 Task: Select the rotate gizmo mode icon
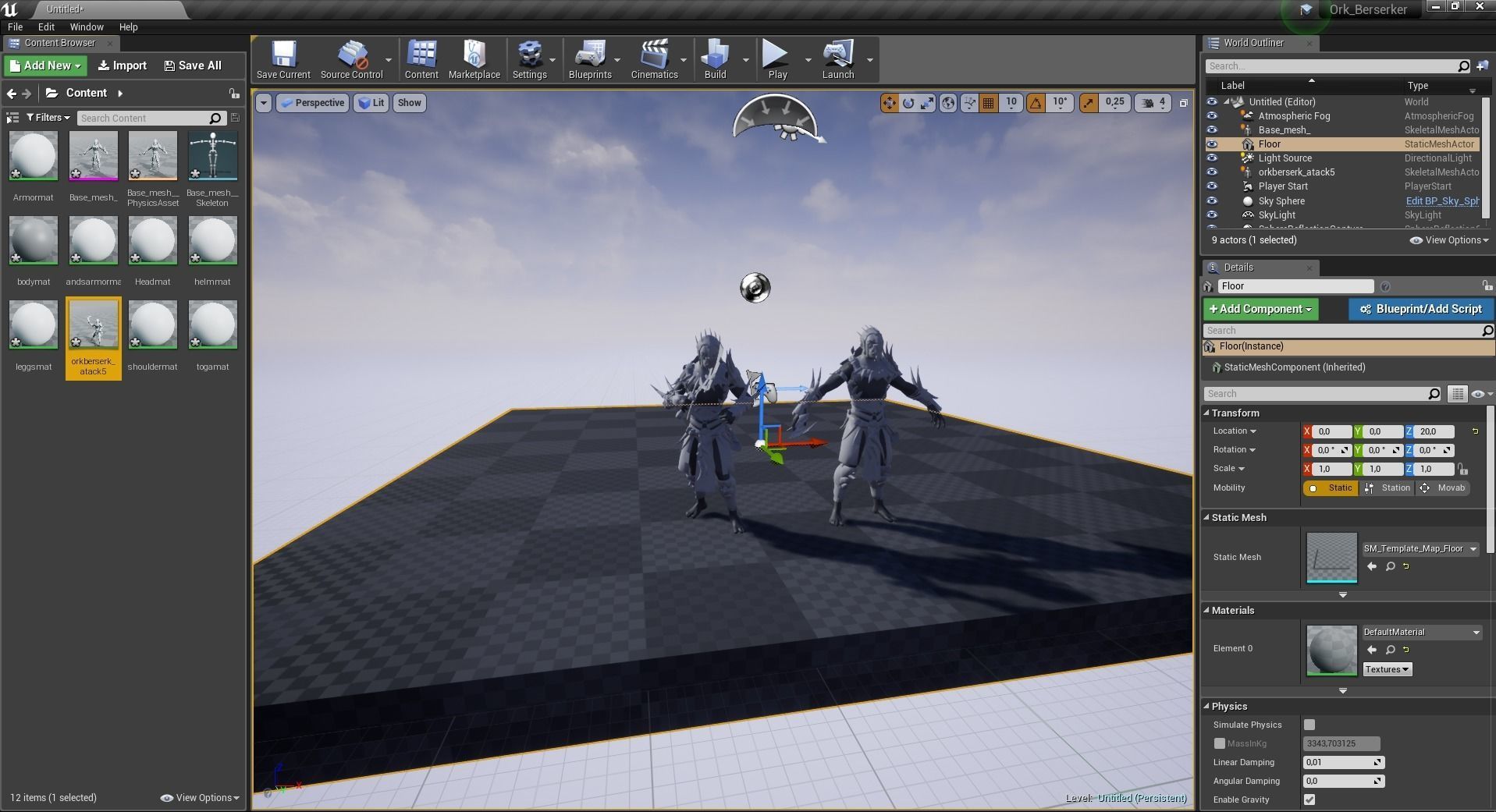pos(908,103)
